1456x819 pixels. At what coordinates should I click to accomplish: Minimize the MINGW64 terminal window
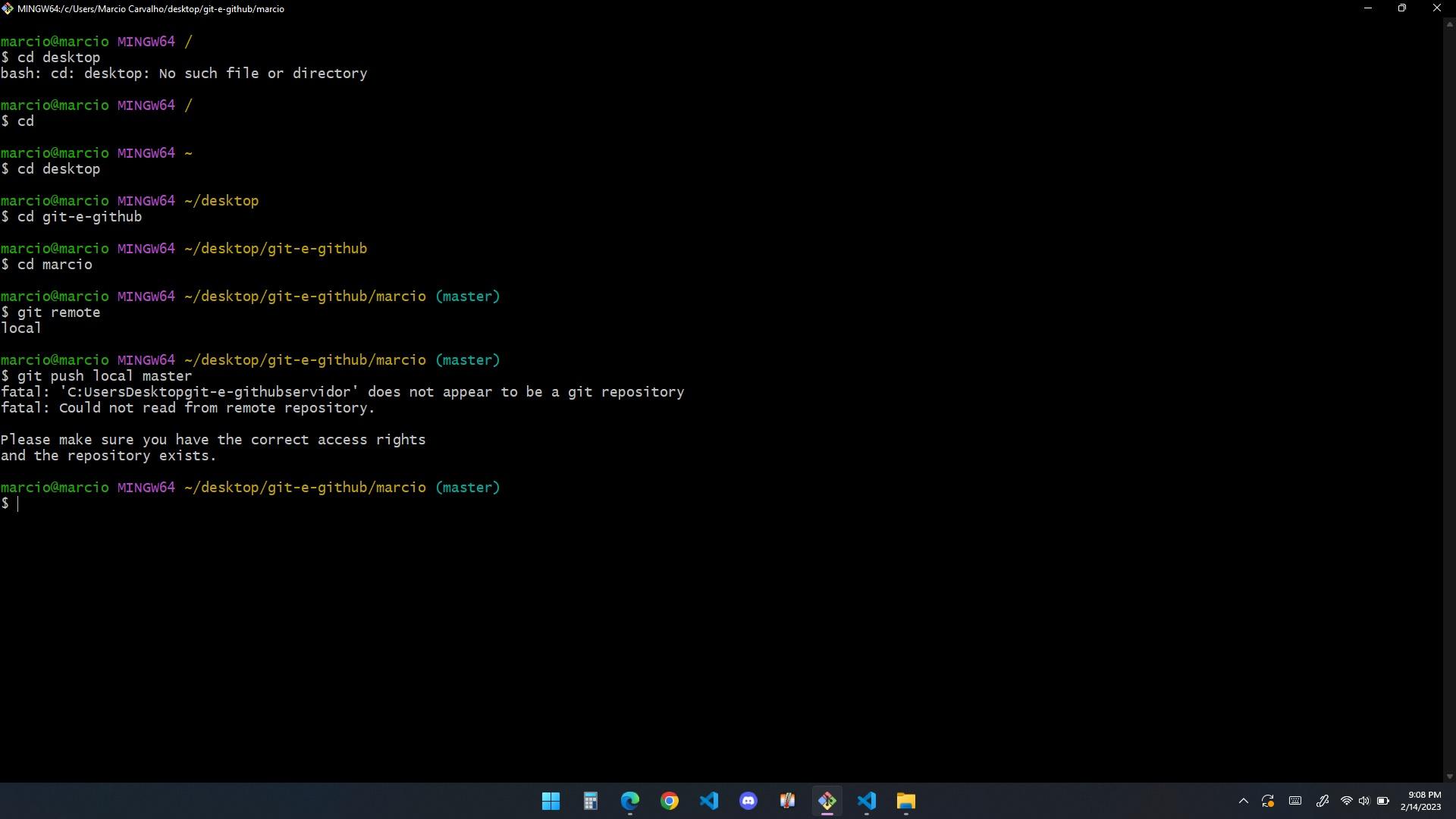click(x=1368, y=8)
